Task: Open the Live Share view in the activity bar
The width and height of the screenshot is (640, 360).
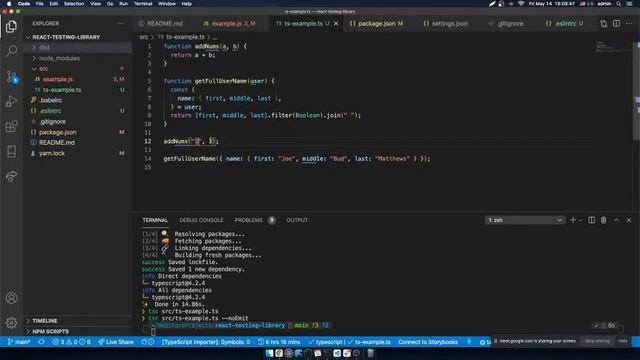Action: click(x=11, y=176)
